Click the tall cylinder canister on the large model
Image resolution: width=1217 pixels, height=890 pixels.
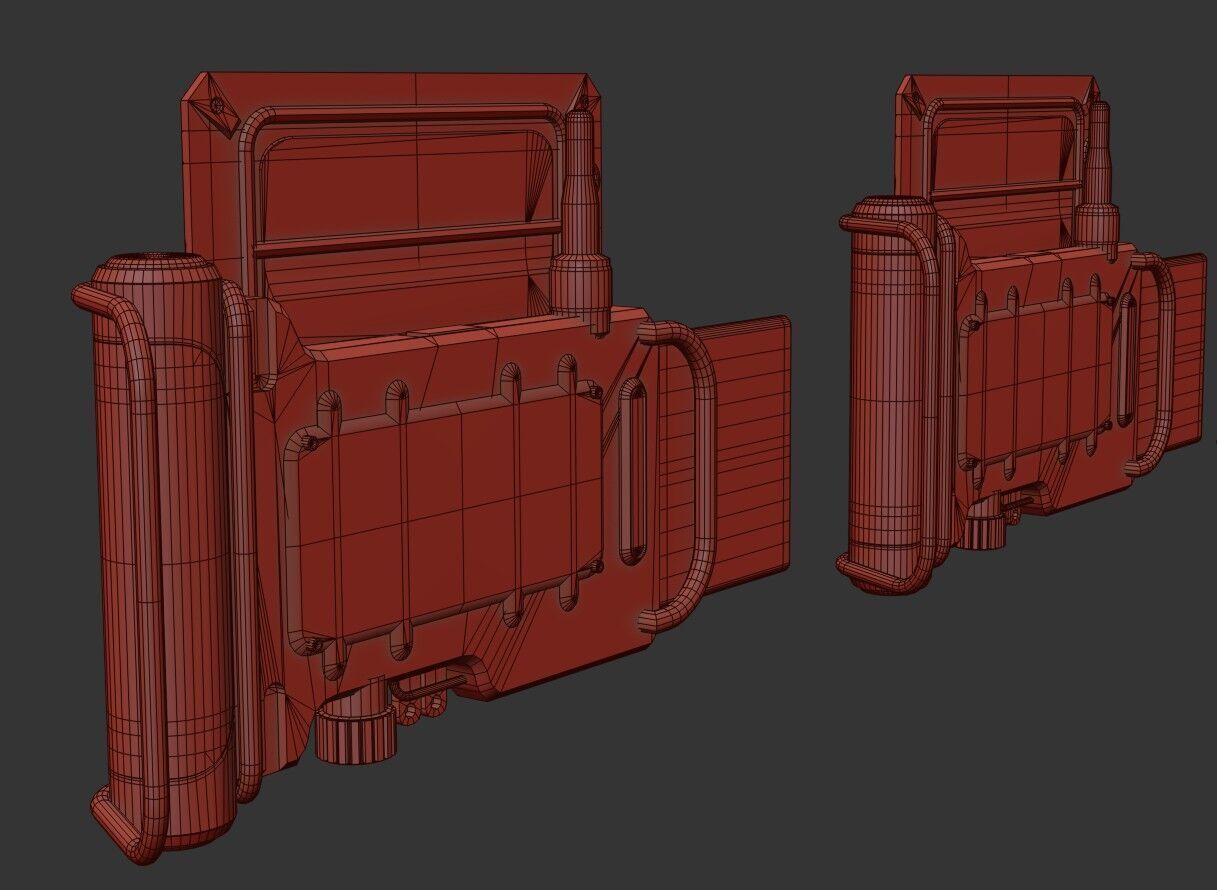(165, 550)
